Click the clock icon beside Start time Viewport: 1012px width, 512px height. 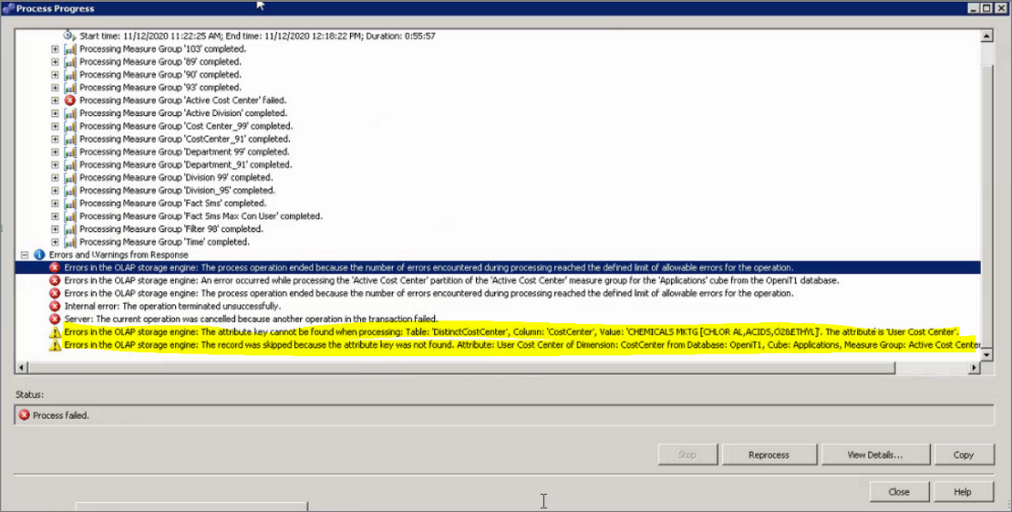(70, 36)
